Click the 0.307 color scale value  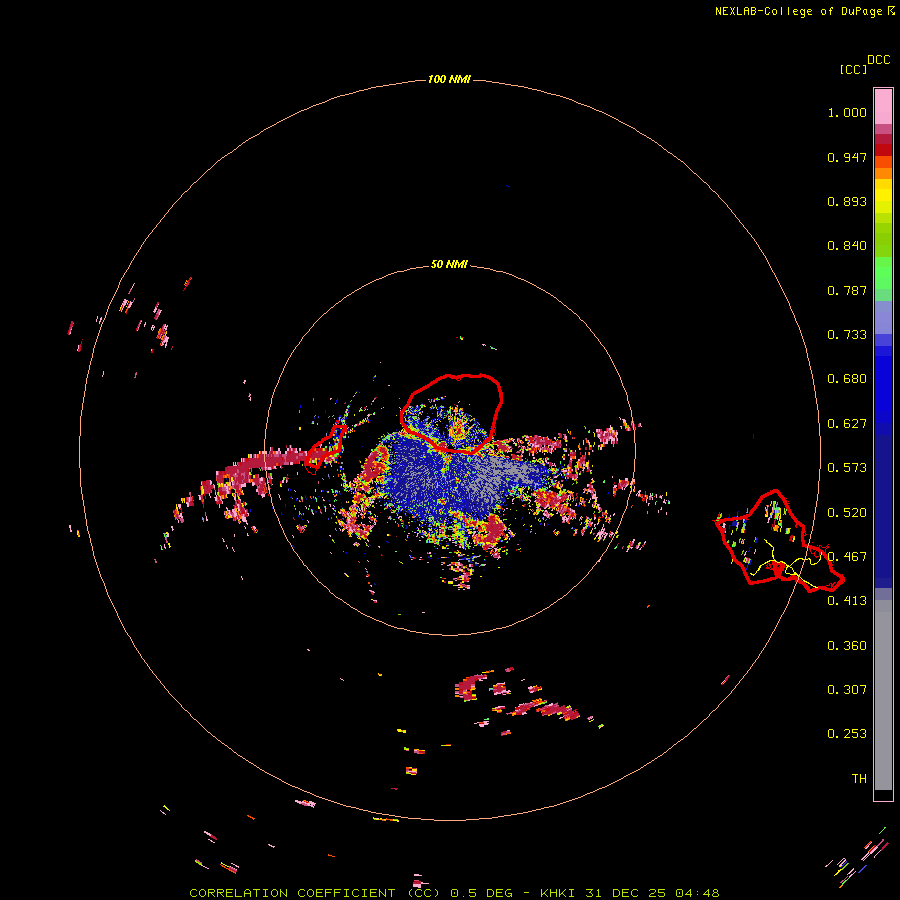tap(847, 690)
